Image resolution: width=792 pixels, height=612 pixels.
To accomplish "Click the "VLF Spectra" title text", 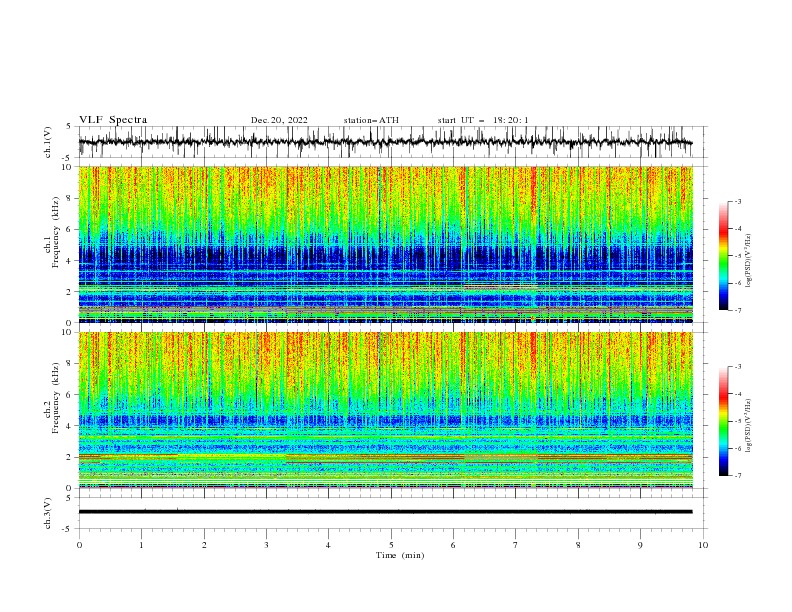I will pyautogui.click(x=113, y=120).
